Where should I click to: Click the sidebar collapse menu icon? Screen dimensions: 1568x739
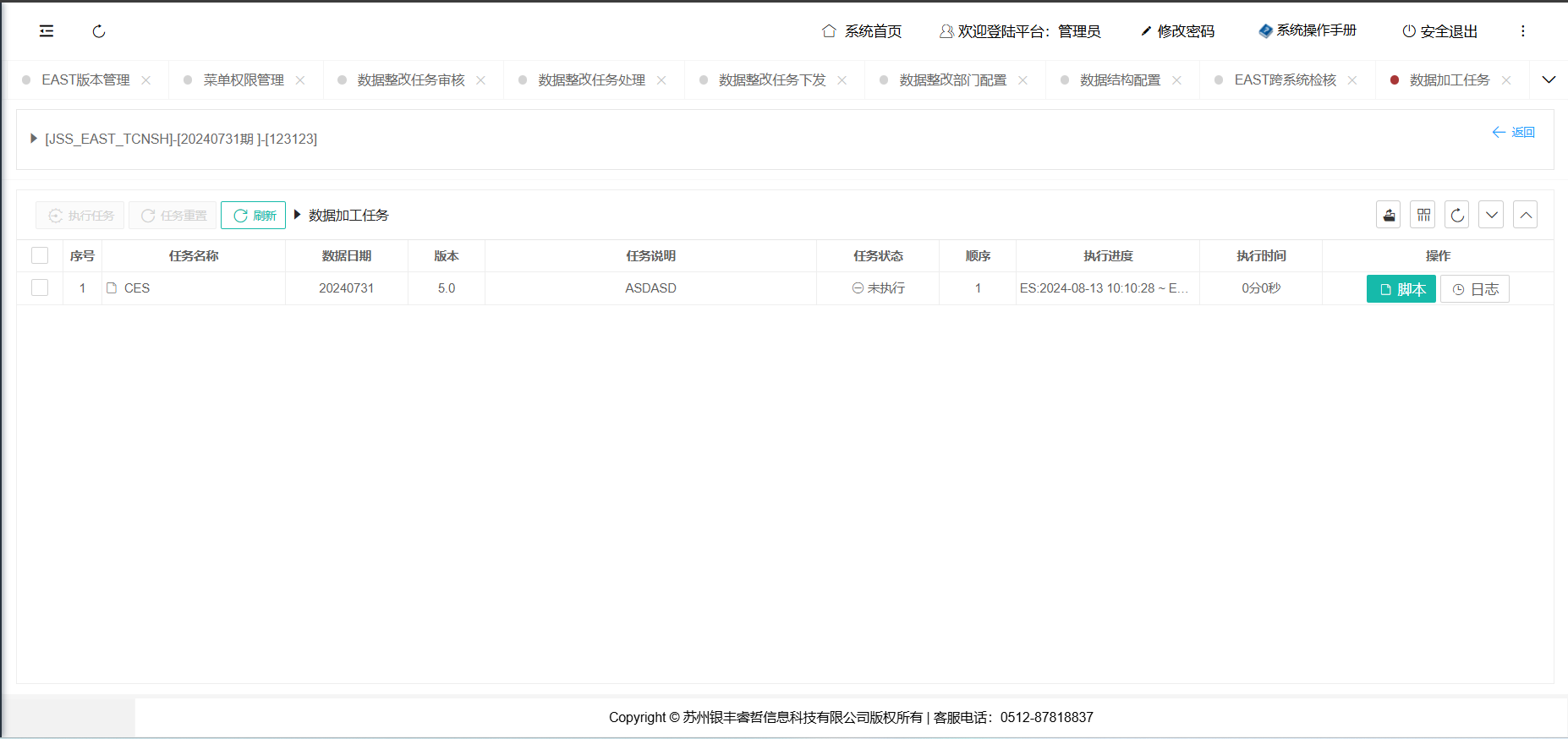pos(47,31)
